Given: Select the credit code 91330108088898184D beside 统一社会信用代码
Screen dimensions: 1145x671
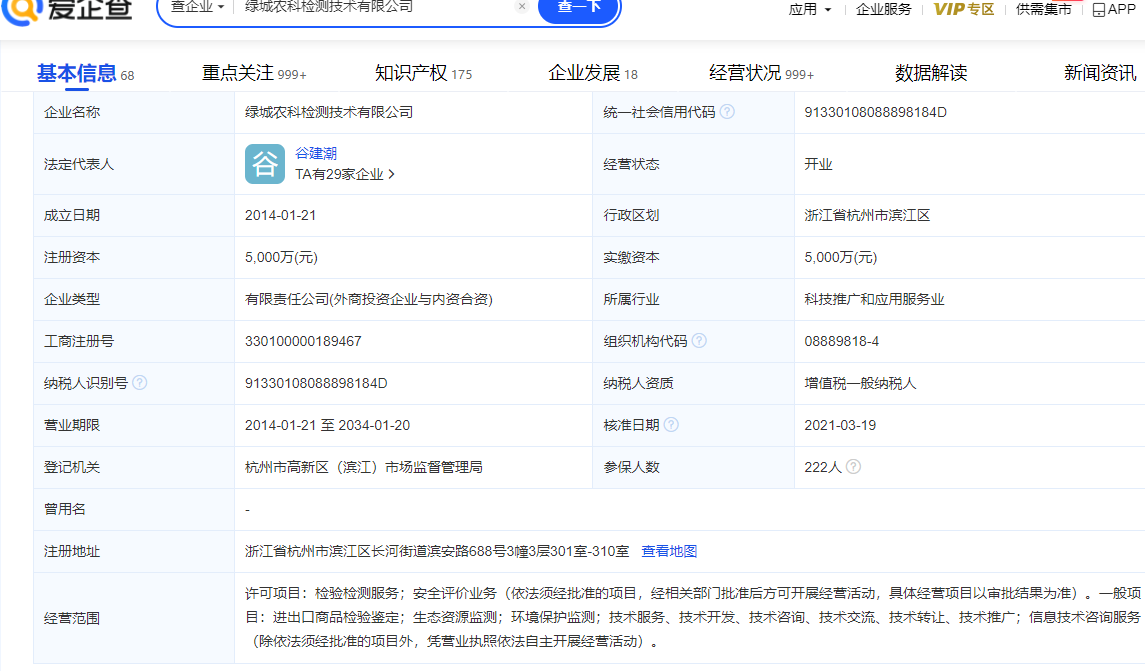Looking at the screenshot, I should 876,112.
